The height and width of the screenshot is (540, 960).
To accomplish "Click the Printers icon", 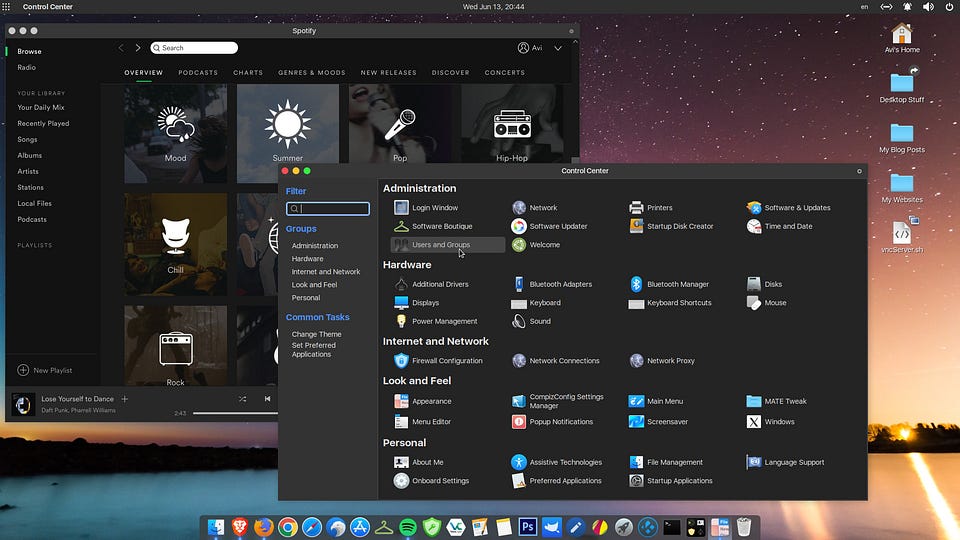I will [636, 208].
